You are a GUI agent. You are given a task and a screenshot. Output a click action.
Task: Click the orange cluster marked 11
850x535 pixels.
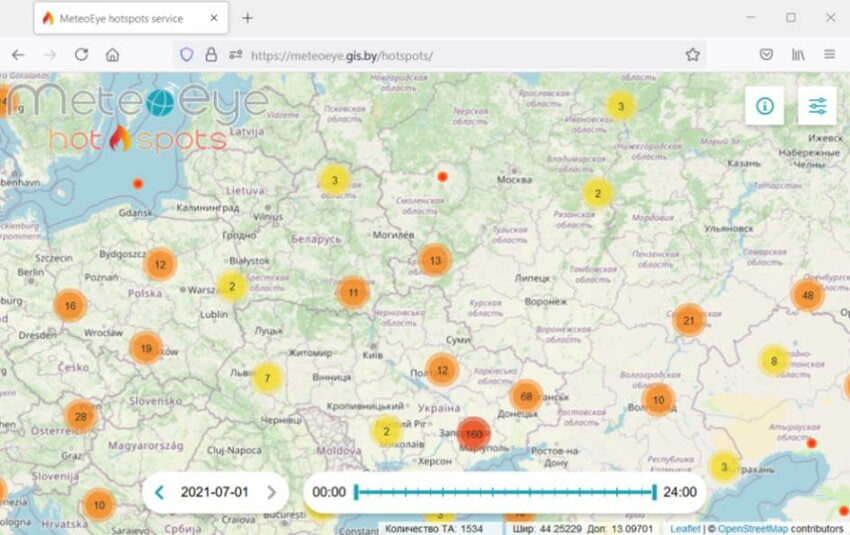coord(353,293)
